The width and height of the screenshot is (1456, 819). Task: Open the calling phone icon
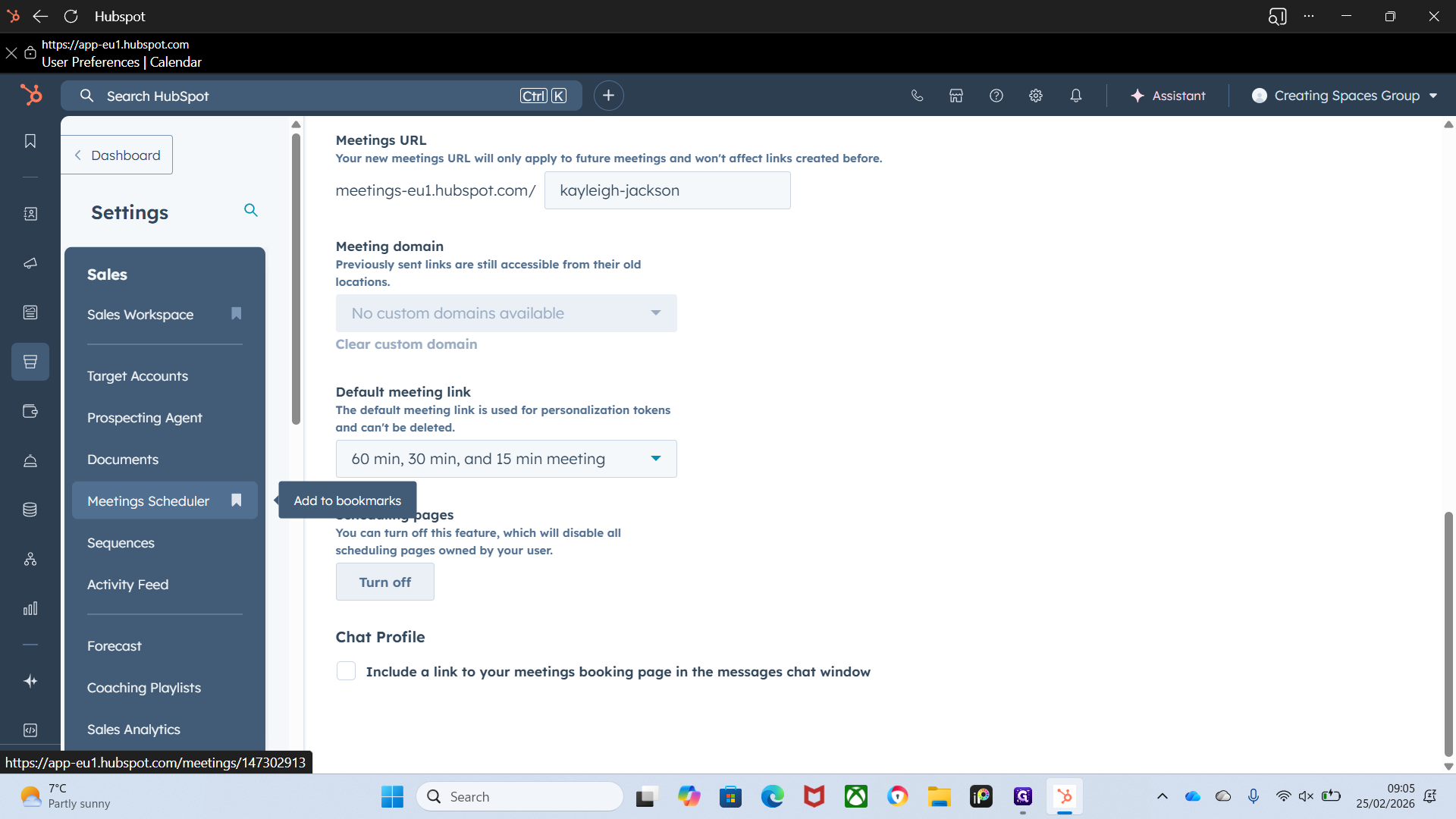917,96
